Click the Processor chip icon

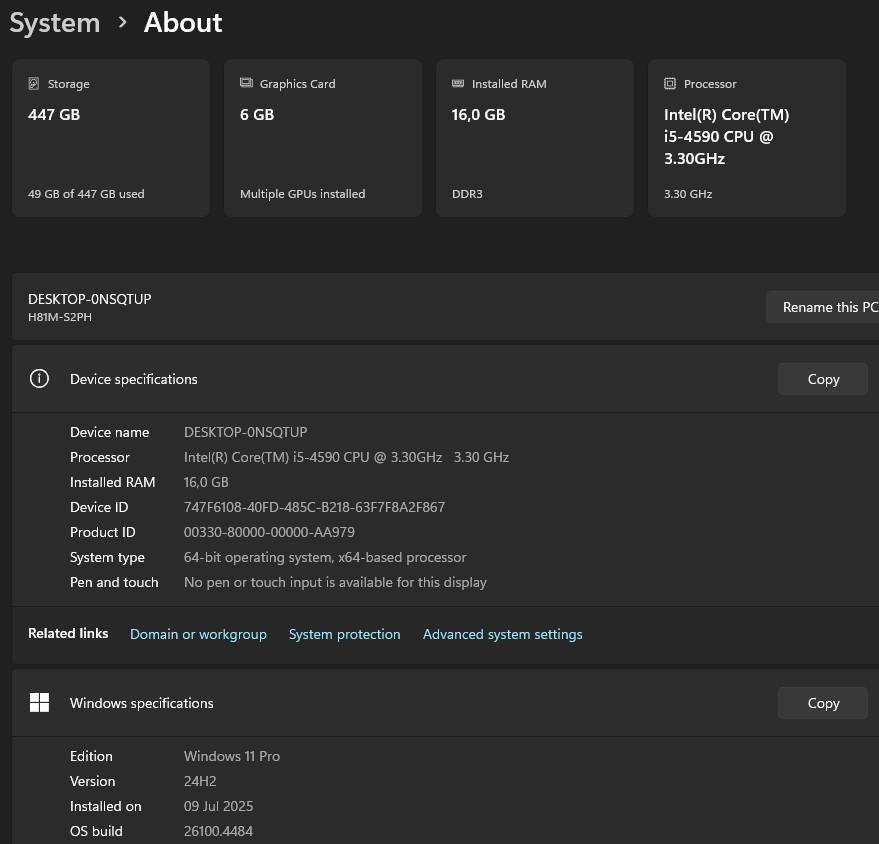pos(670,84)
